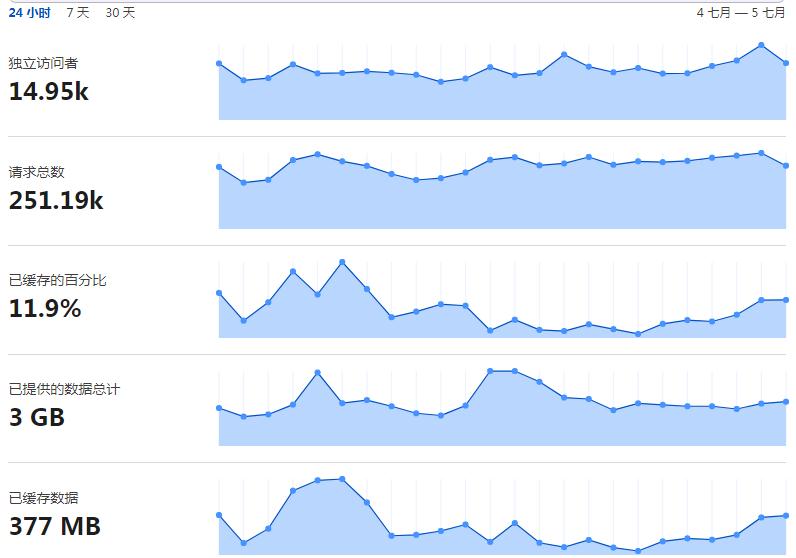The width and height of the screenshot is (796, 558).
Task: Click the 请求总数 metric label
Action: click(37, 172)
